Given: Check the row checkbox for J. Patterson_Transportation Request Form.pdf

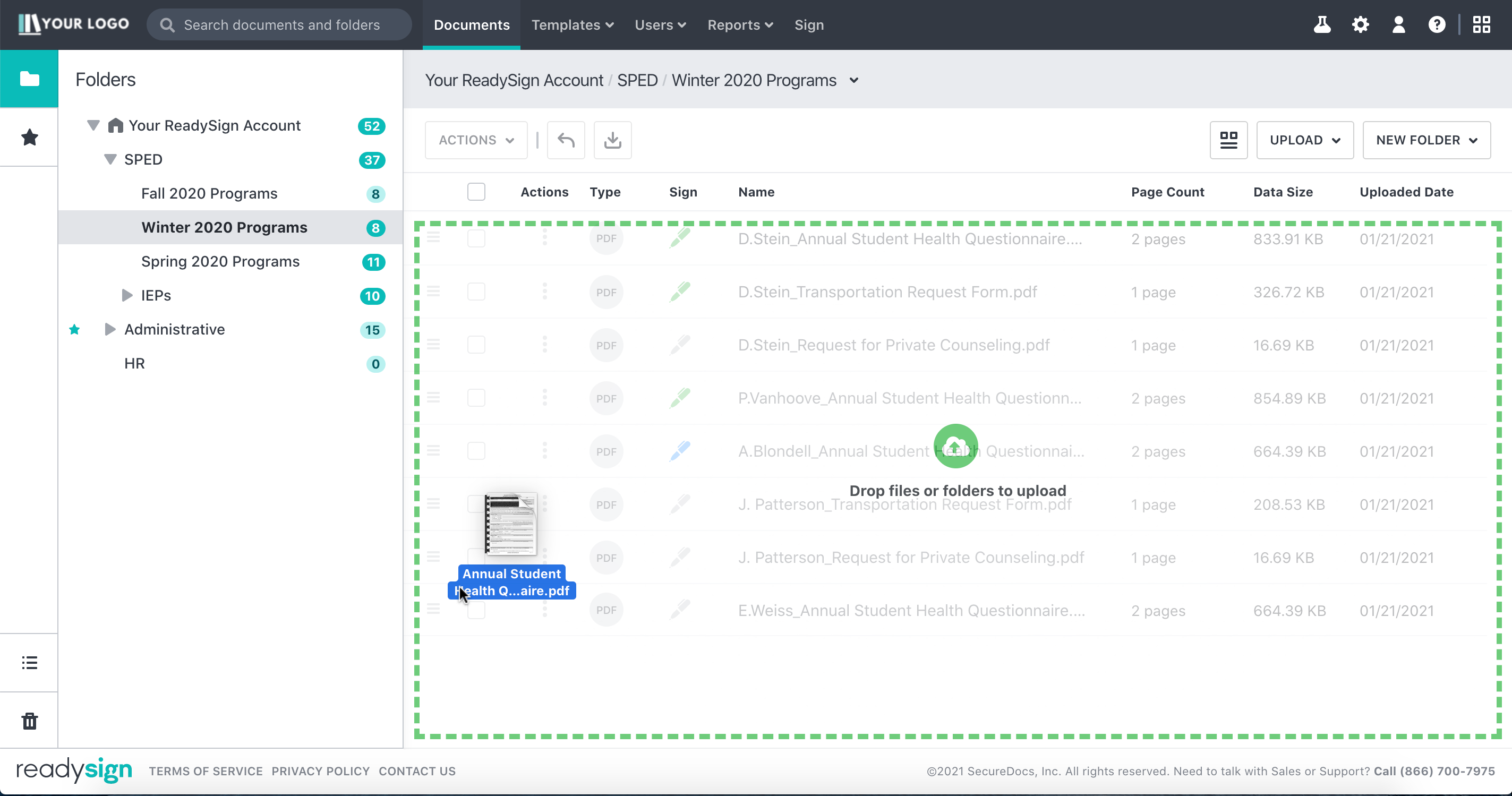Looking at the screenshot, I should click(x=476, y=503).
